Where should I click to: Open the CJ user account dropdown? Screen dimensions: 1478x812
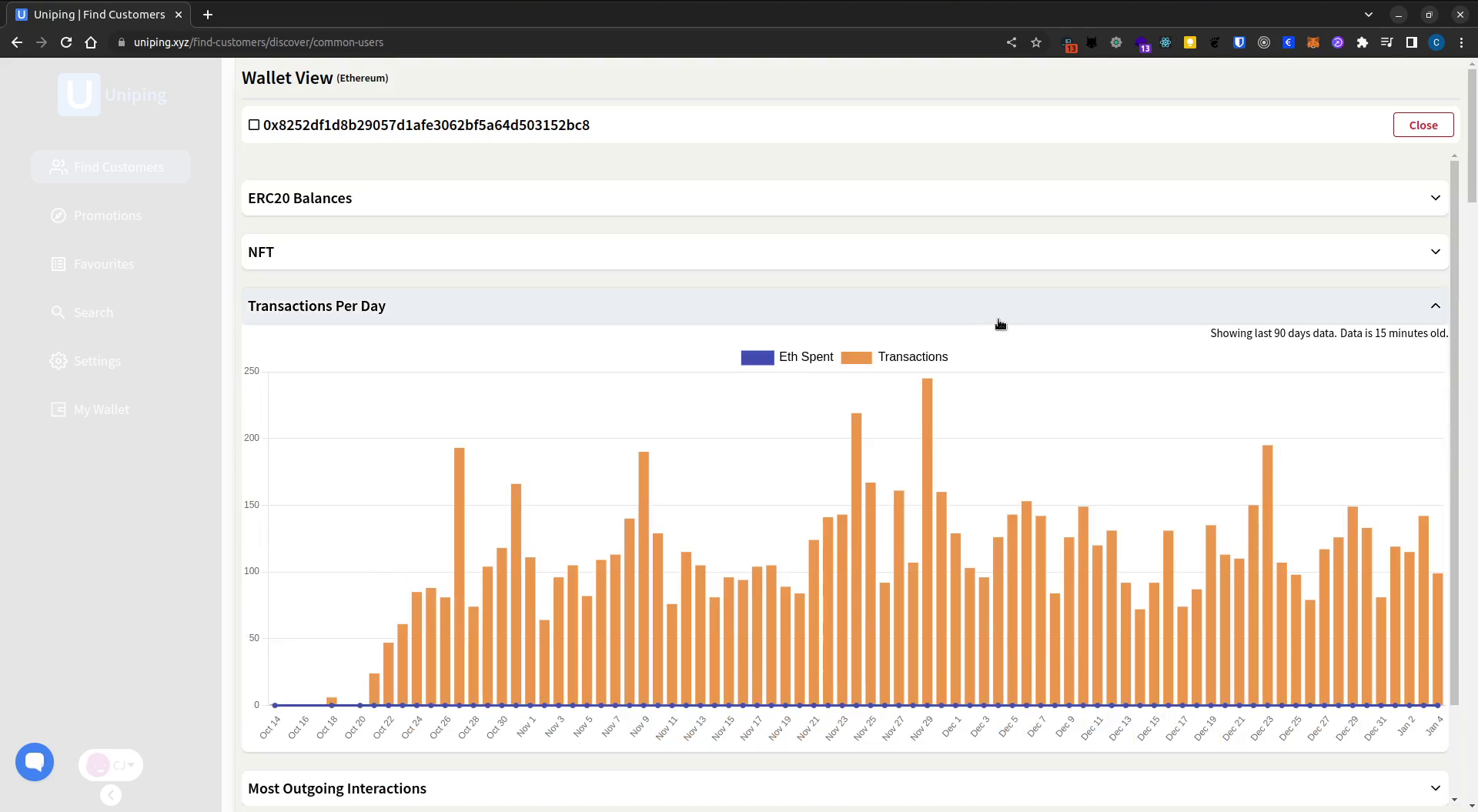[x=111, y=765]
